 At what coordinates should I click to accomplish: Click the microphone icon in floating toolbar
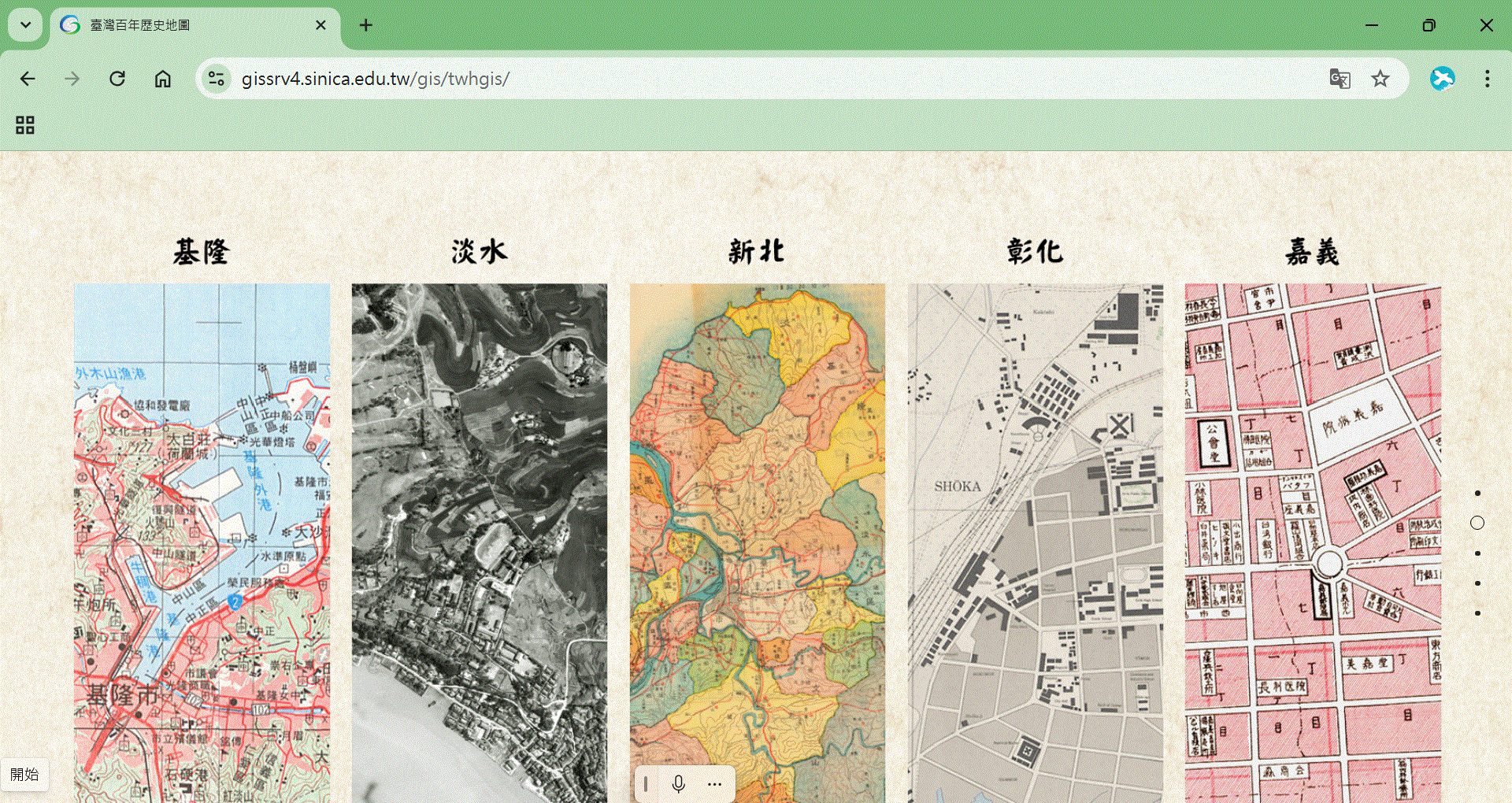(x=678, y=784)
